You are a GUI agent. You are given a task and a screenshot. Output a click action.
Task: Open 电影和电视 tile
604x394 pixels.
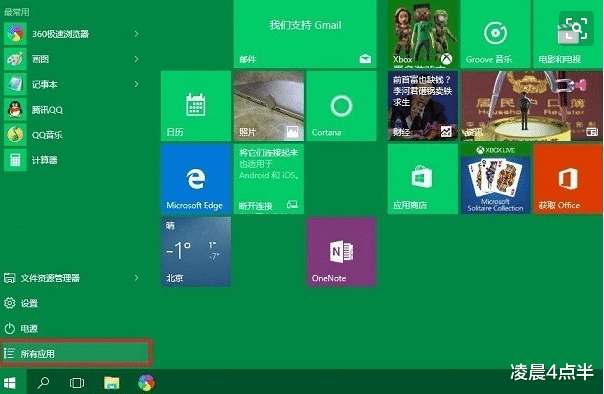click(x=568, y=34)
